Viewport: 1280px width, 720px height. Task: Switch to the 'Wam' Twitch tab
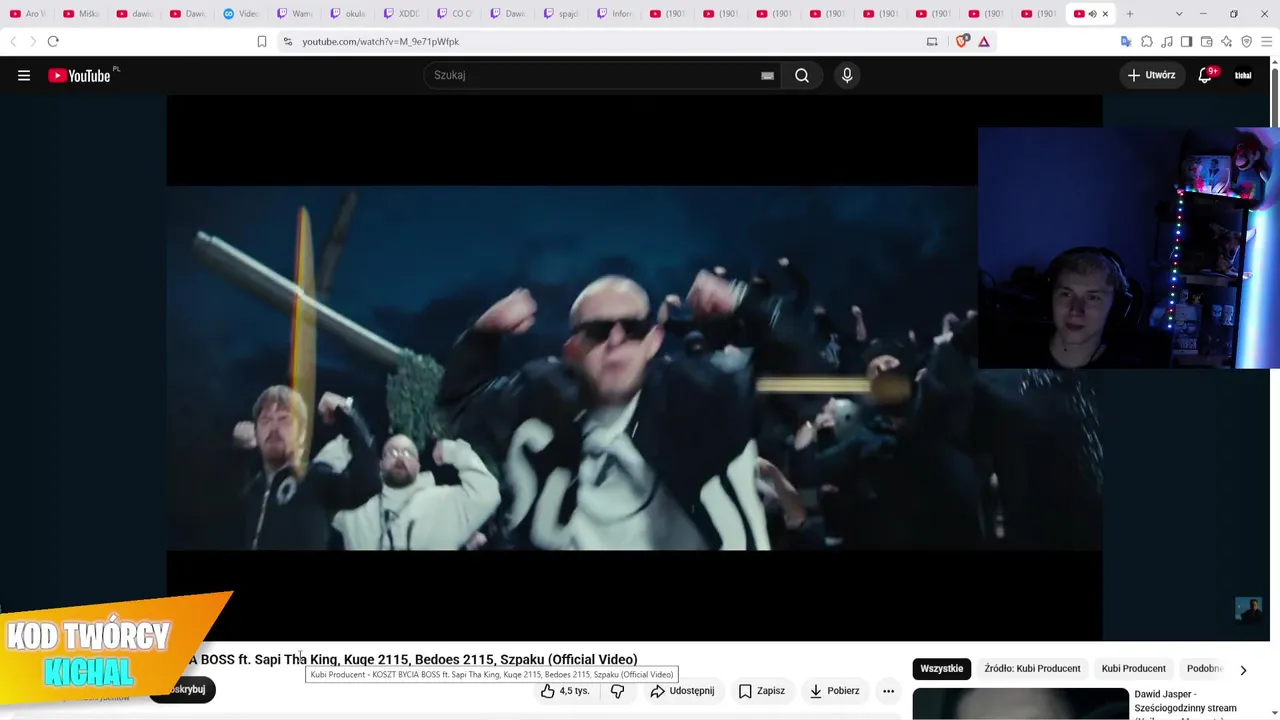point(296,14)
